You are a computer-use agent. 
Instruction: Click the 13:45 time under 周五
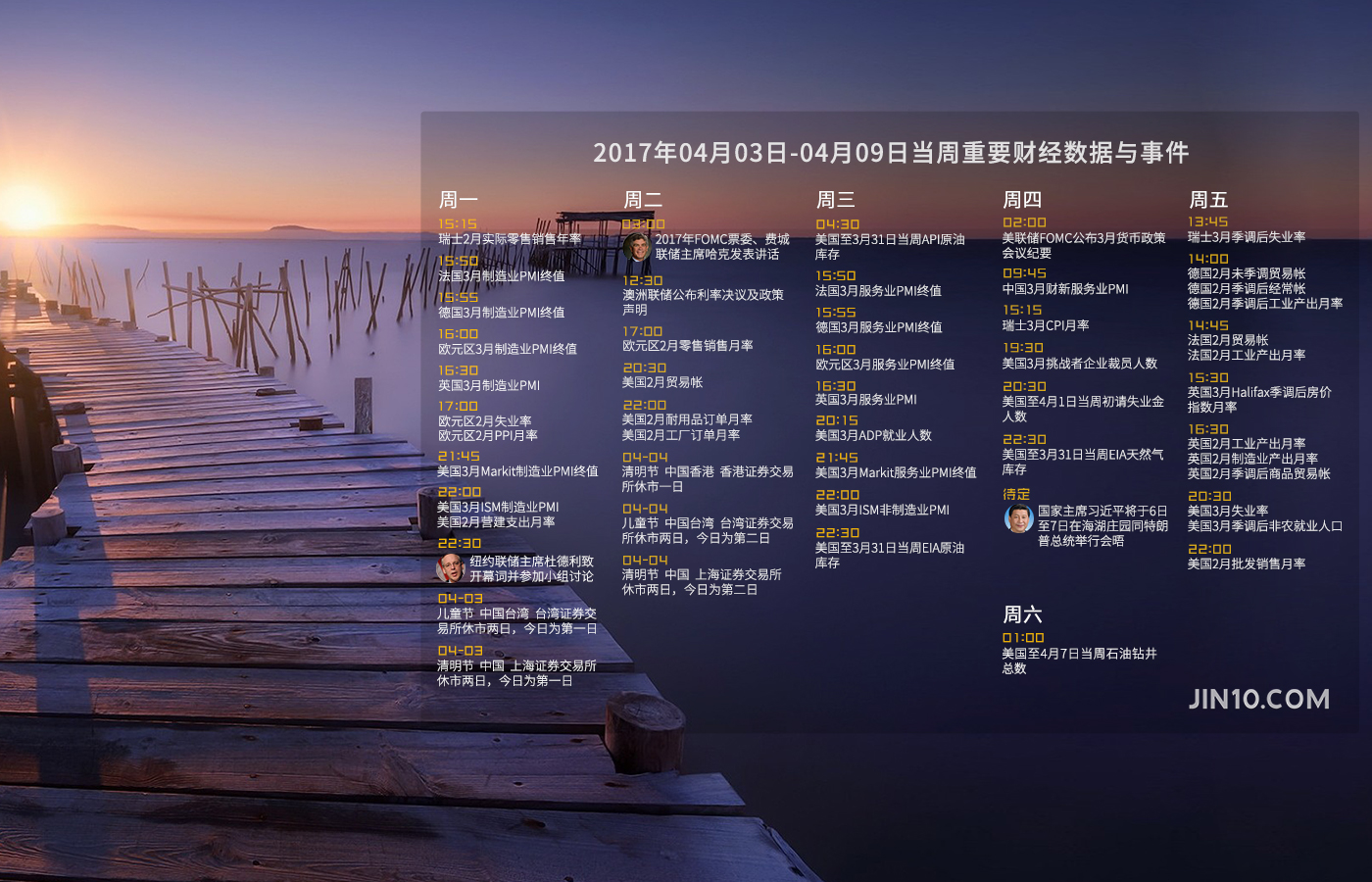tap(1207, 222)
